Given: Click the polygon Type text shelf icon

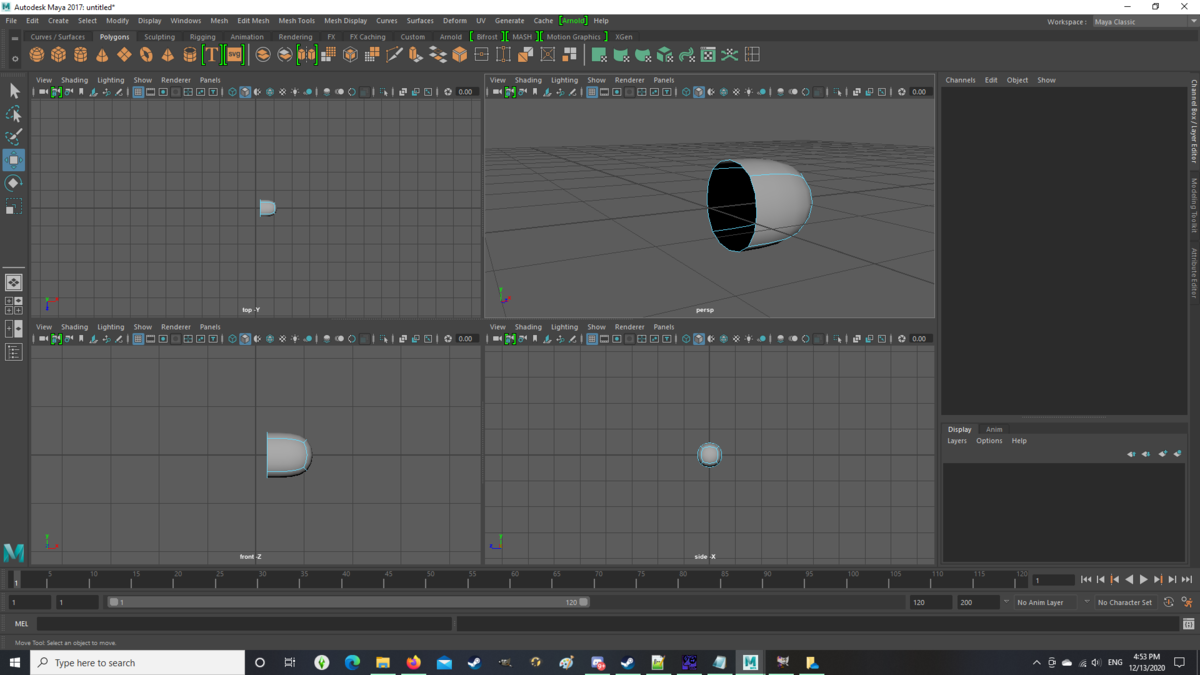Looking at the screenshot, I should click(211, 55).
